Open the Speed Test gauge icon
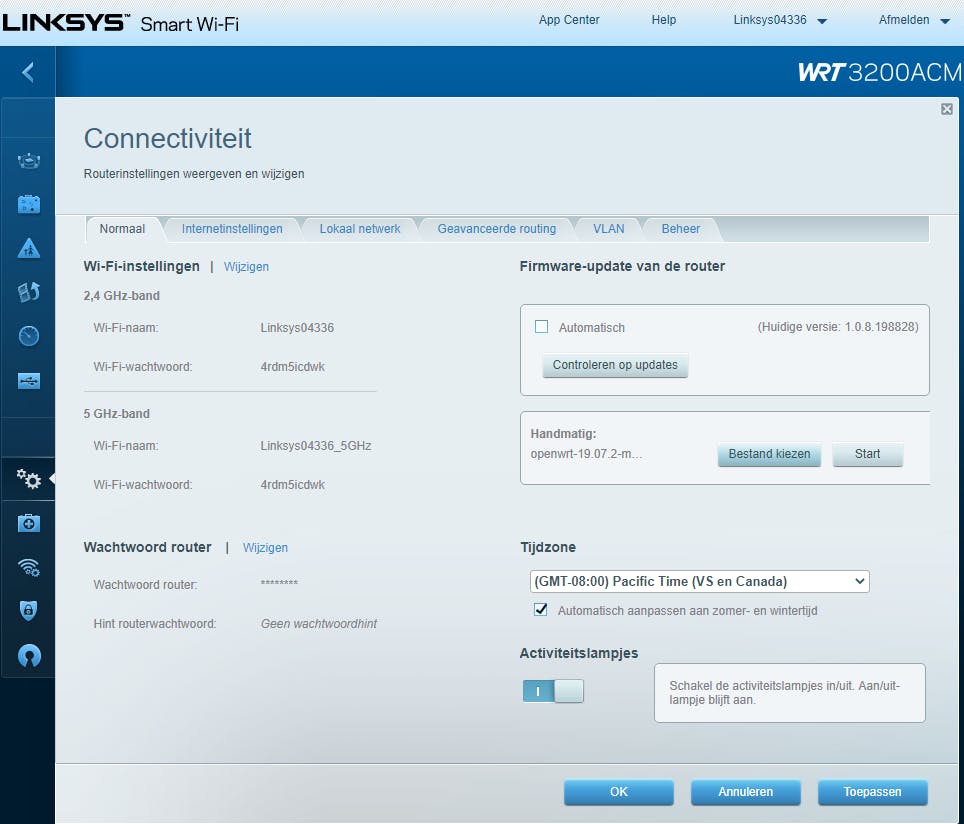Screen dimensions: 964x824 pyautogui.click(x=29, y=336)
